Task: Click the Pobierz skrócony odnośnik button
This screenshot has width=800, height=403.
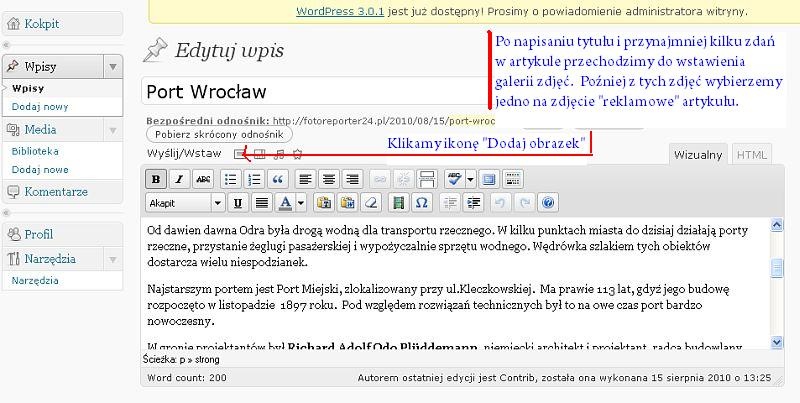Action: pos(219,134)
